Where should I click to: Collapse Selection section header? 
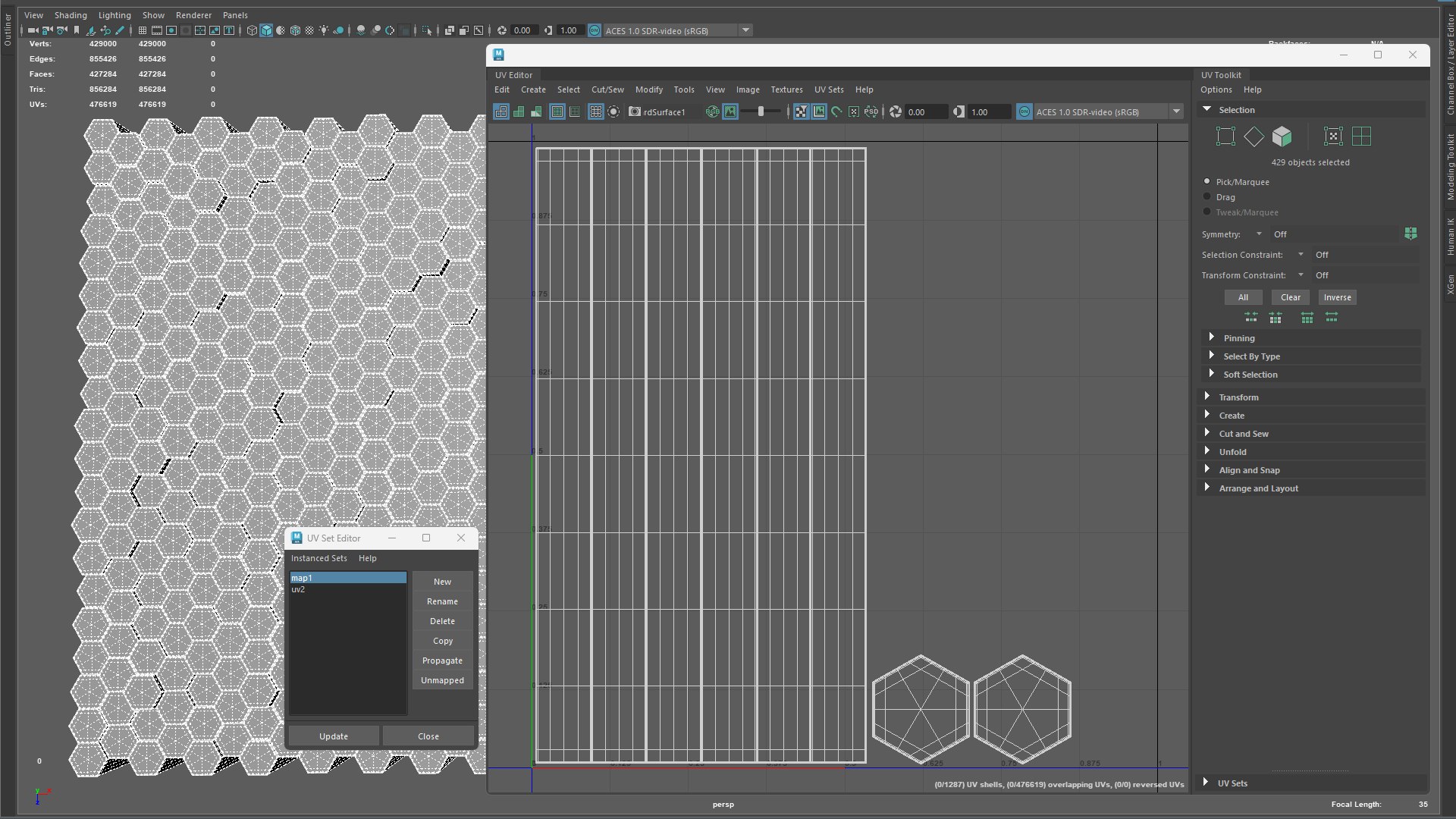pos(1310,109)
